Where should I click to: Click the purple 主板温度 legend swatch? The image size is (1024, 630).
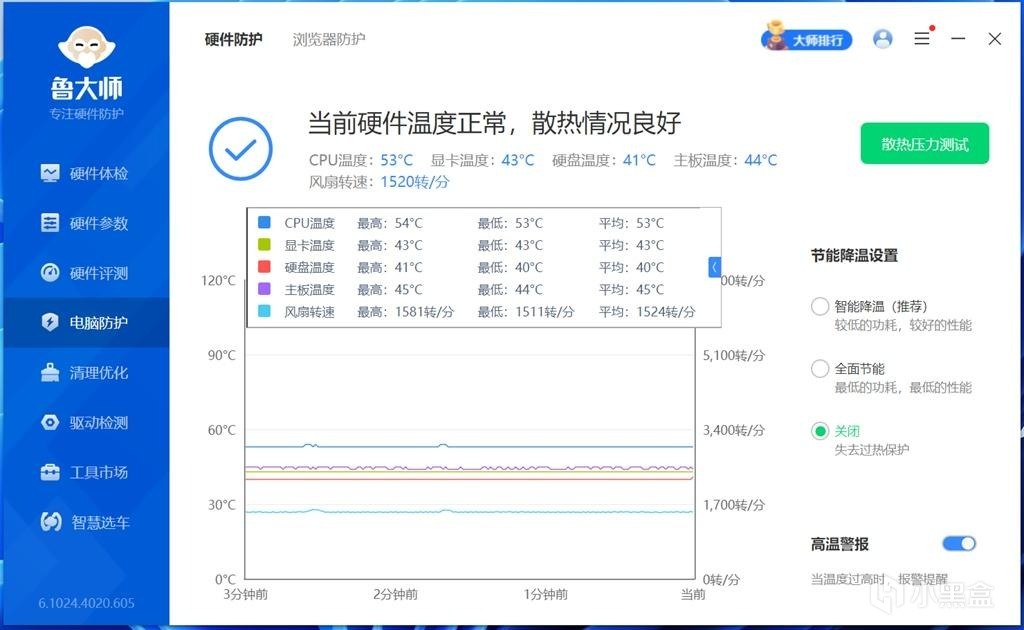coord(264,289)
